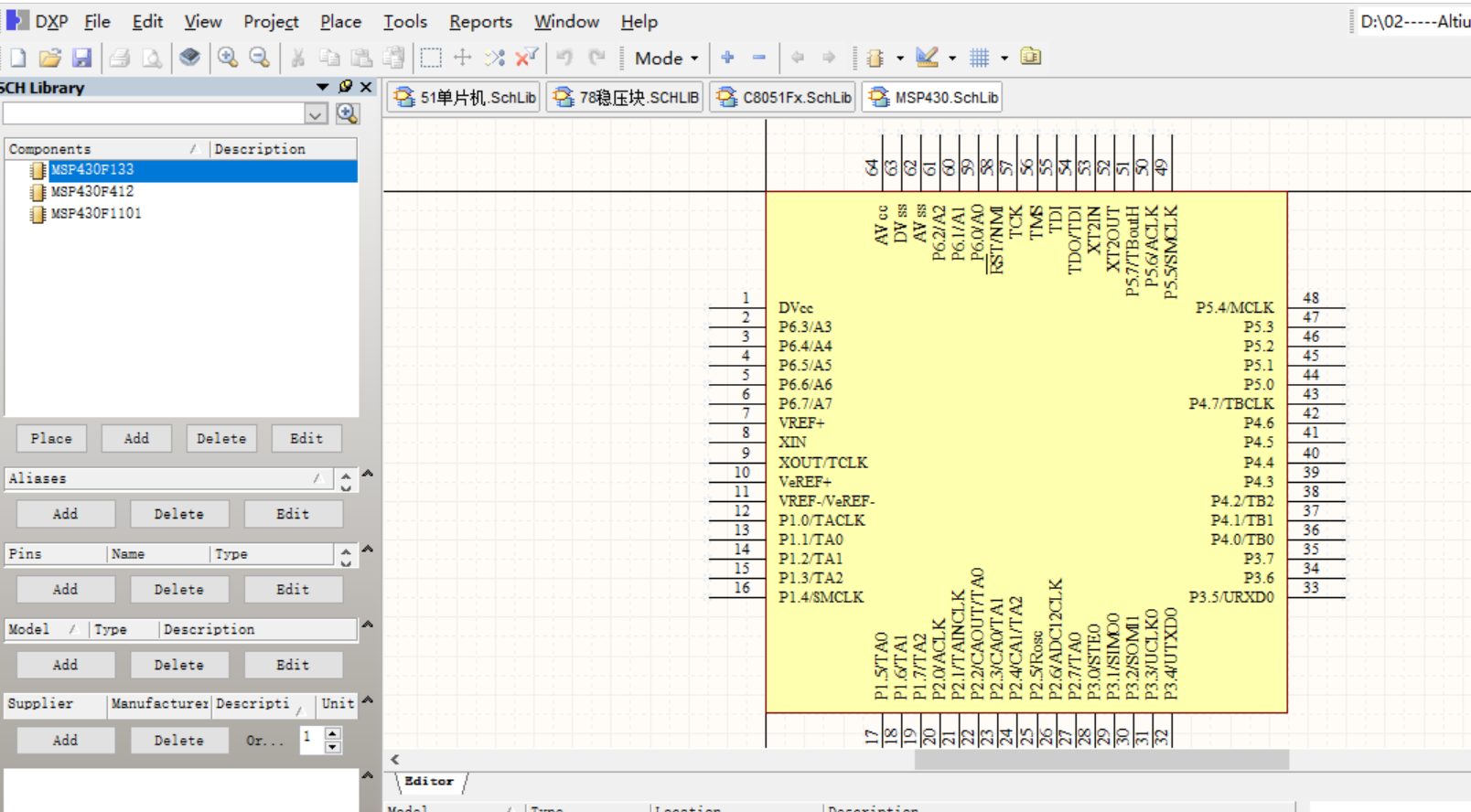Open dropdown arrow next to drawing utilities icon

click(952, 59)
